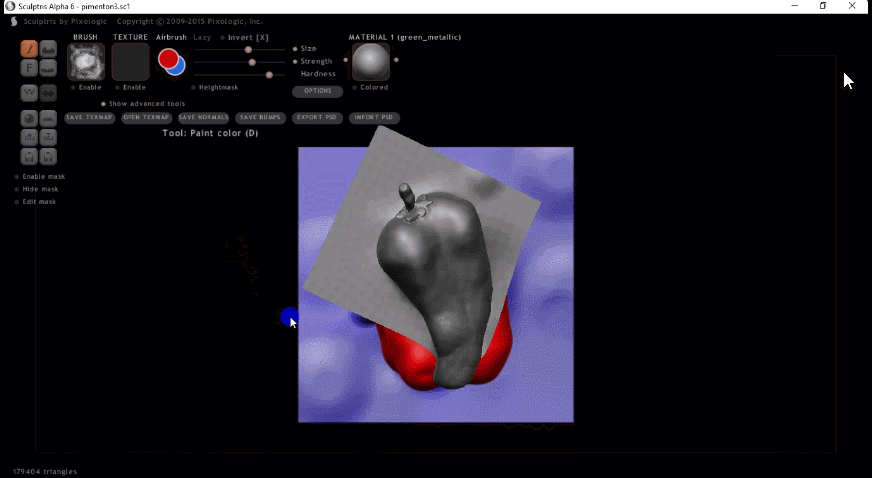The height and width of the screenshot is (478, 872).
Task: Click the SAVE NORMALS button
Action: [x=204, y=118]
